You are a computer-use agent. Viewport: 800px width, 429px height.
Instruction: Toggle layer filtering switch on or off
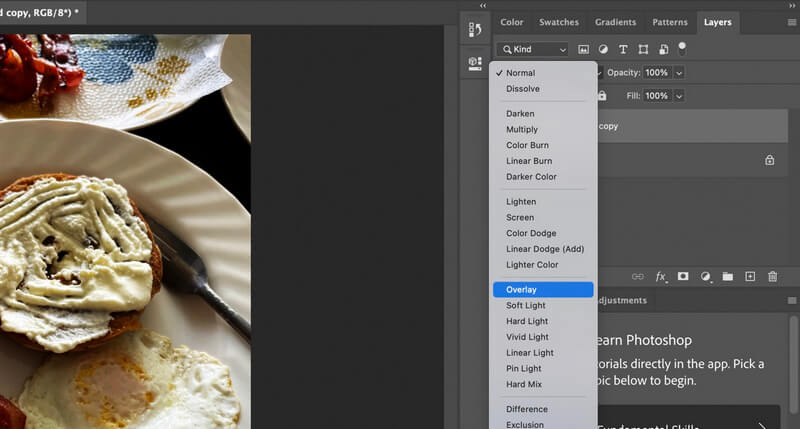[x=682, y=47]
